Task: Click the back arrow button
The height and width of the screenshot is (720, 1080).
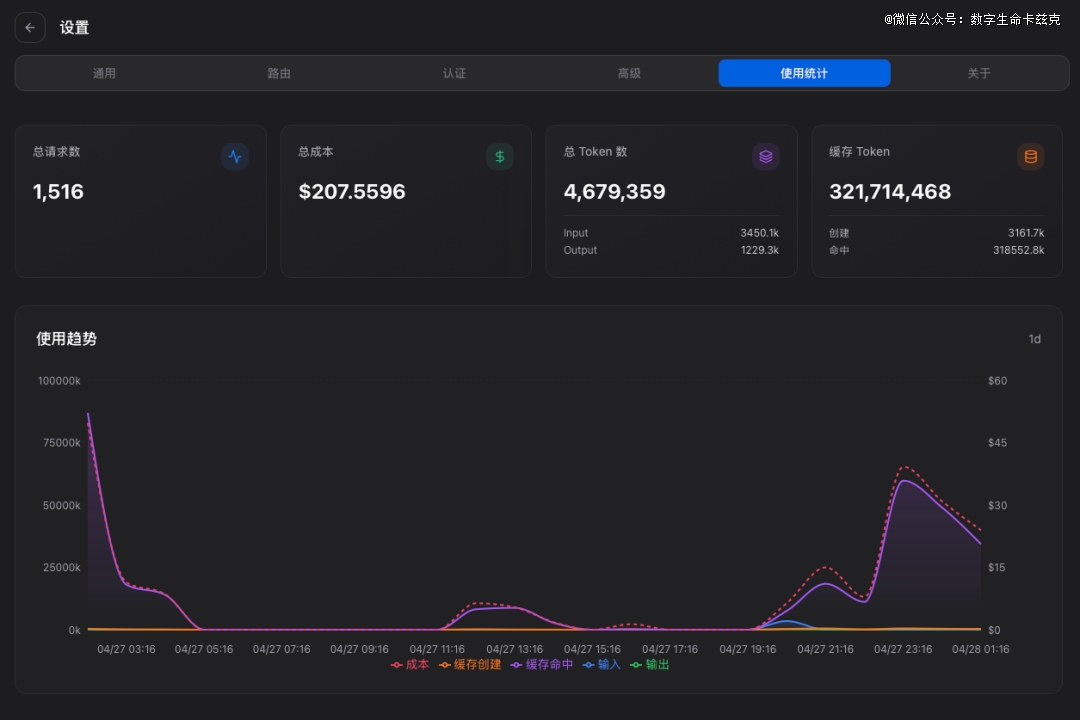Action: 30,28
